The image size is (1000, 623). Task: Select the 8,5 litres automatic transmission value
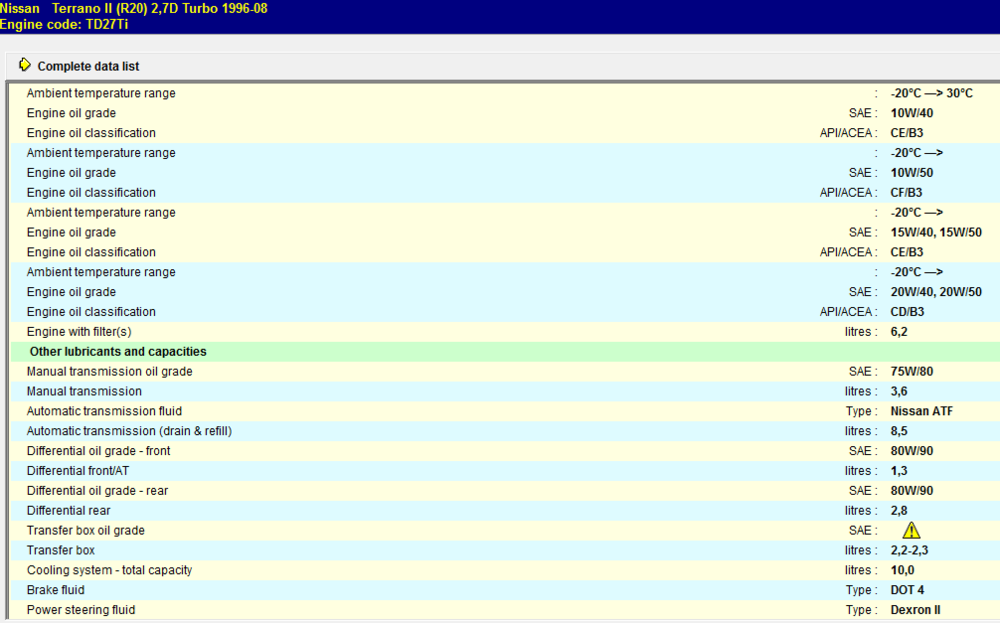[899, 431]
